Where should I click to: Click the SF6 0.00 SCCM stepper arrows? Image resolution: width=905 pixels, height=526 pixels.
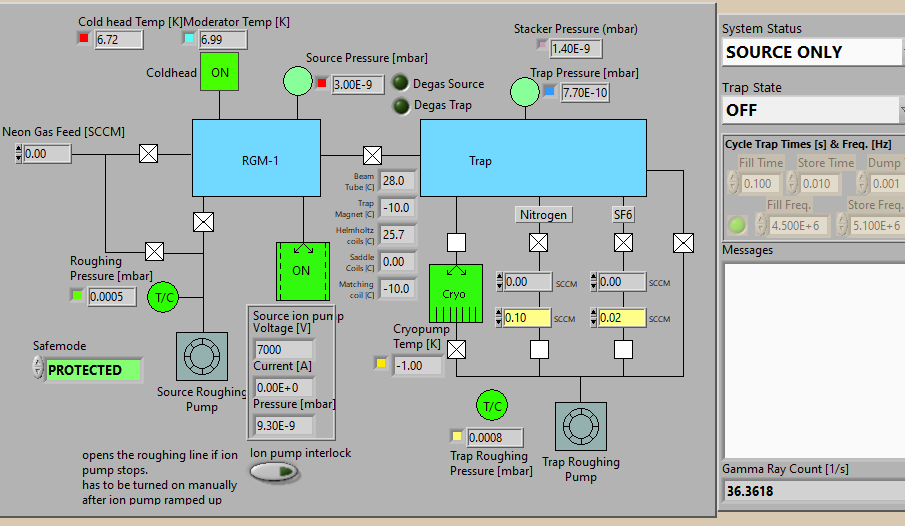coord(593,282)
